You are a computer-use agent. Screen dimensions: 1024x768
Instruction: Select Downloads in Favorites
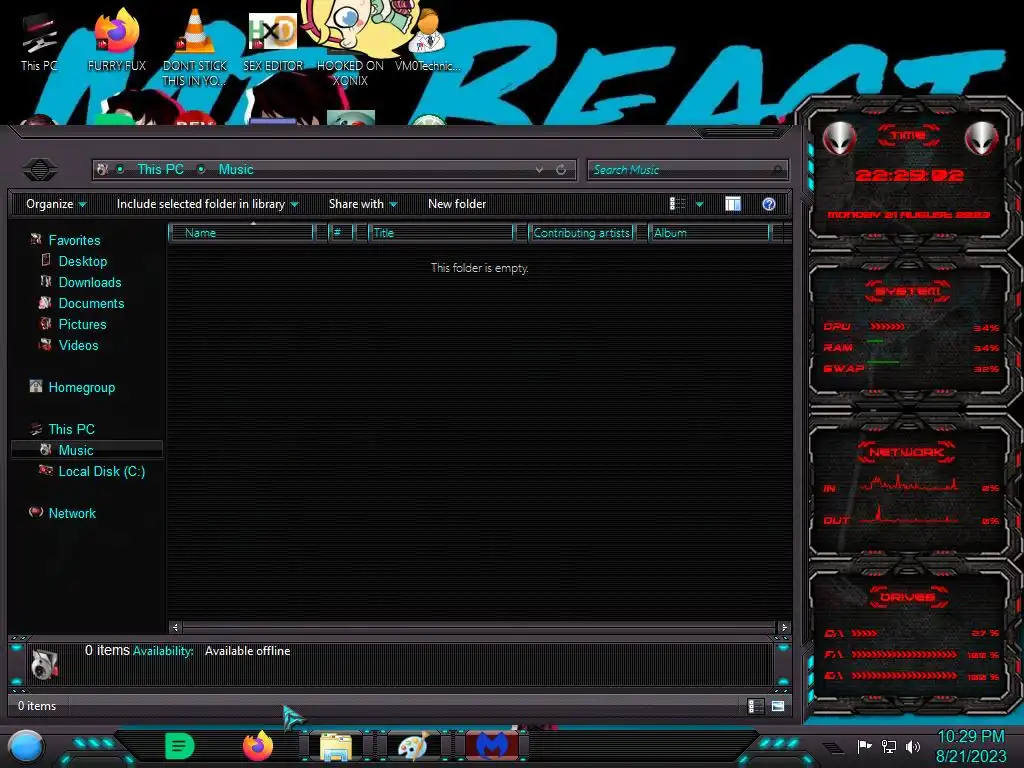(89, 282)
